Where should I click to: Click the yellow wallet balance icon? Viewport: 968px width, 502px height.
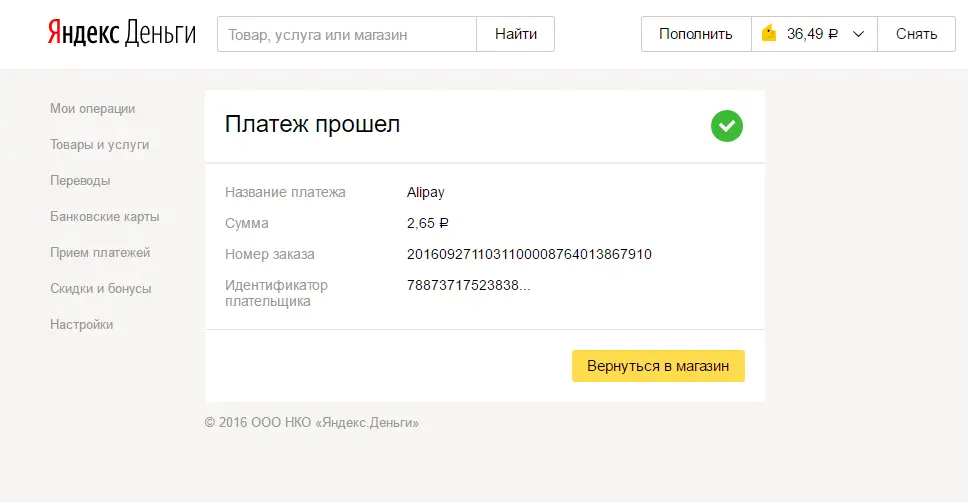[769, 33]
